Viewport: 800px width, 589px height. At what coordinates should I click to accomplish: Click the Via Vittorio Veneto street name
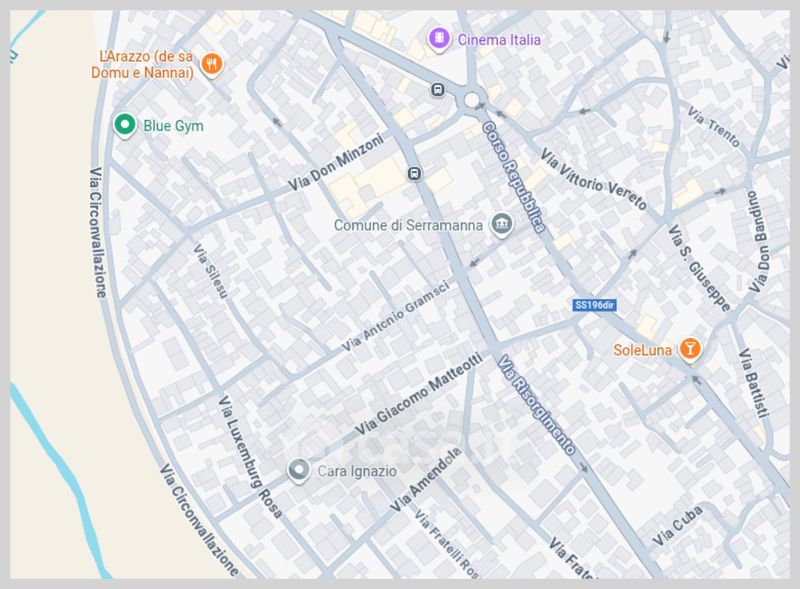(x=593, y=180)
